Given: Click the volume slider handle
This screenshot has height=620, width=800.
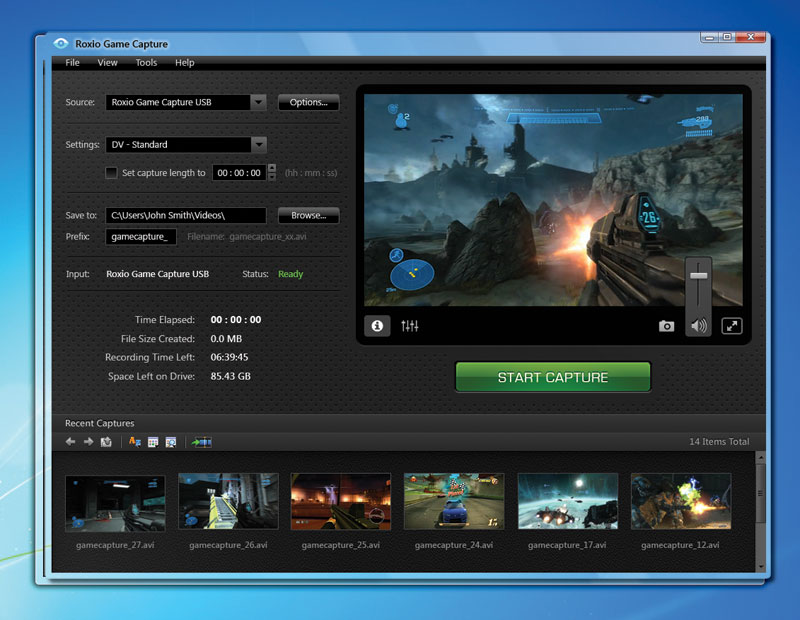Looking at the screenshot, I should (698, 276).
